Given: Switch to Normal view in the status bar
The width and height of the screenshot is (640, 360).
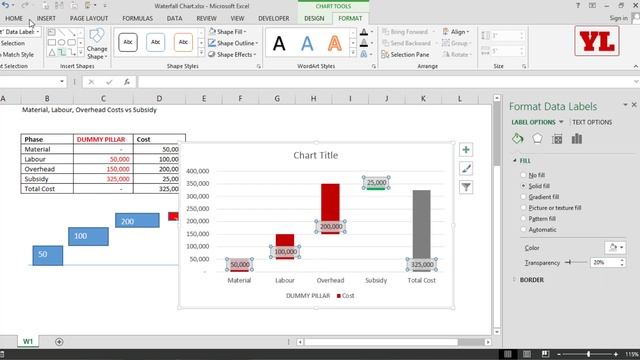Looking at the screenshot, I should point(508,354).
